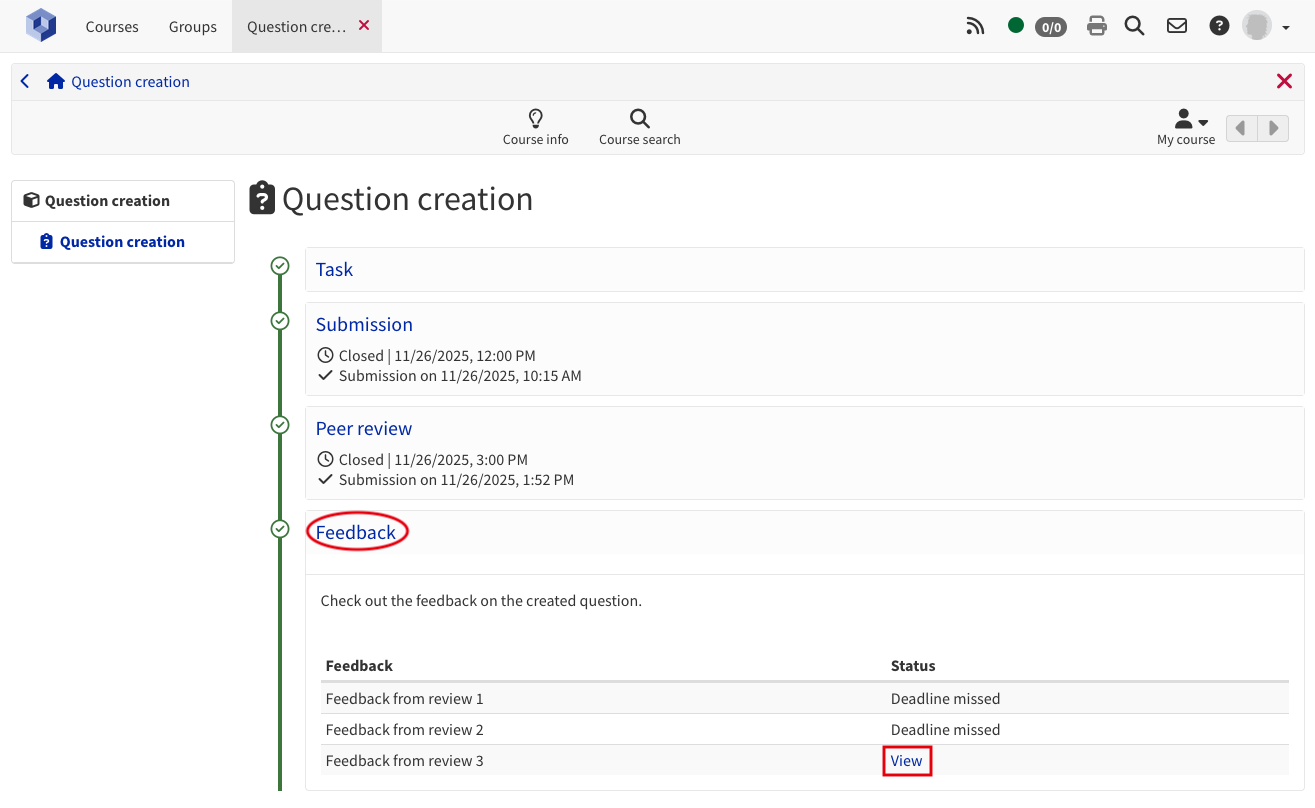Expand the My course menu
Image resolution: width=1315 pixels, height=808 pixels.
pos(1186,128)
